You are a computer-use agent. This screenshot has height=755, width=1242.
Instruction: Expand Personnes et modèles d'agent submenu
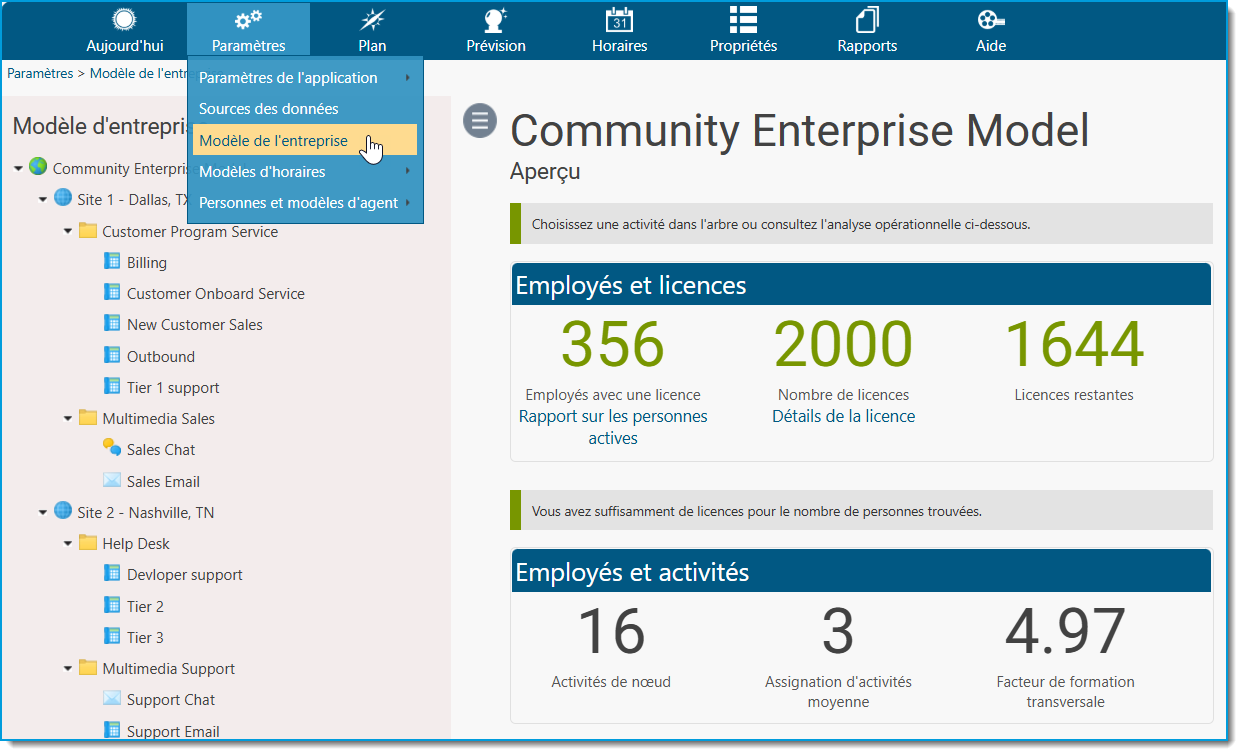[305, 202]
